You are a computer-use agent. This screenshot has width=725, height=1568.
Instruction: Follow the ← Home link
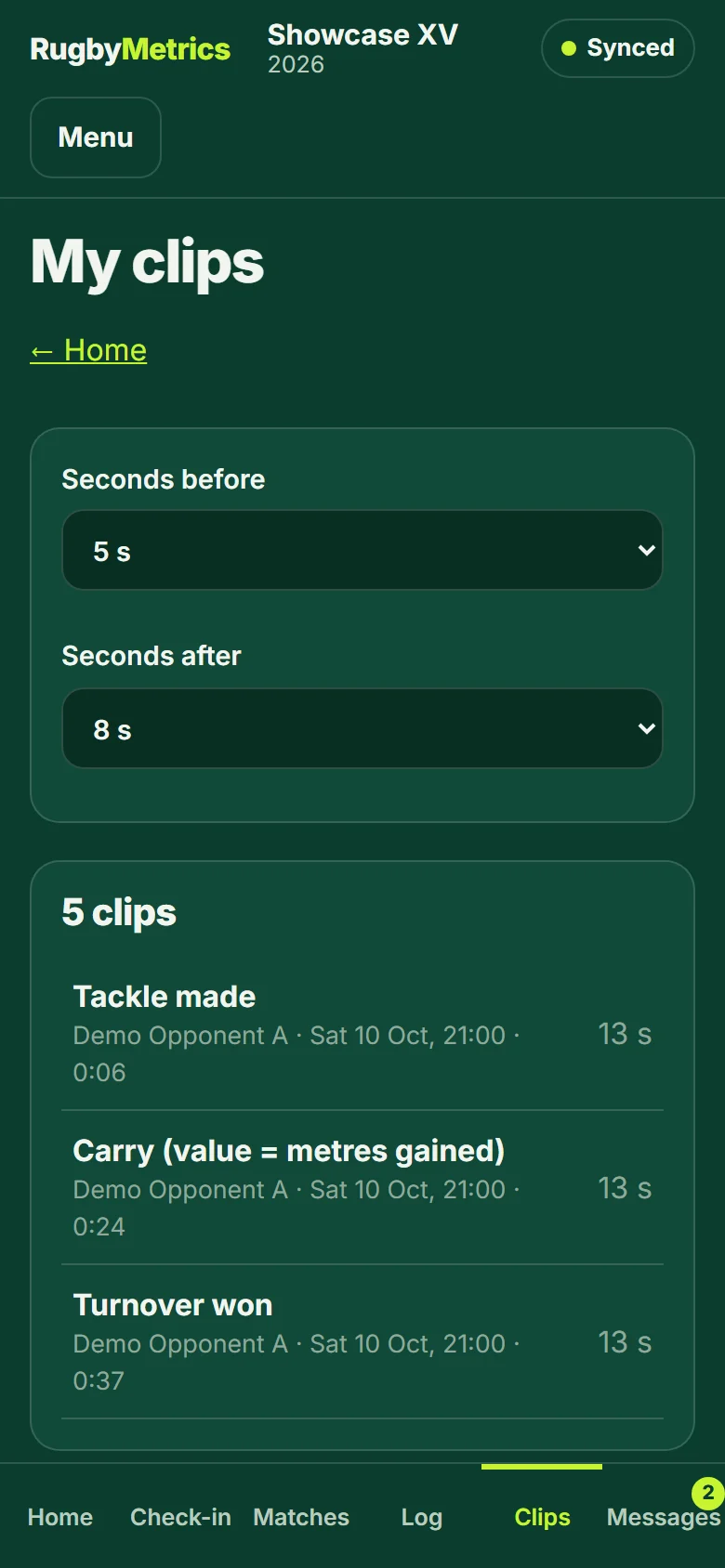click(x=88, y=350)
